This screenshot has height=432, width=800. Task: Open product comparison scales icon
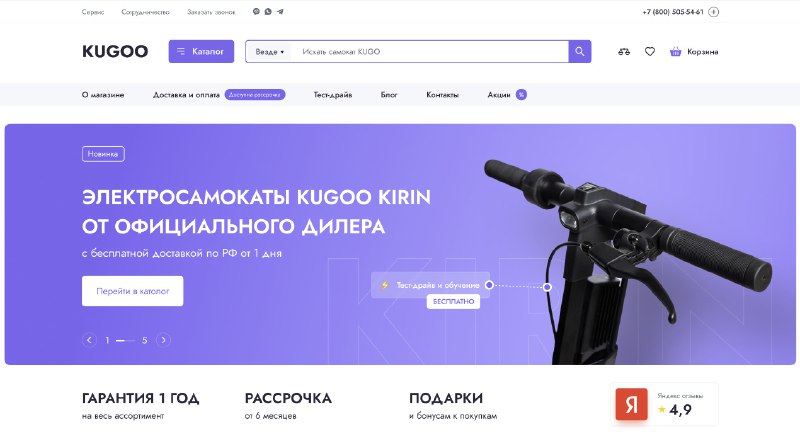pyautogui.click(x=623, y=52)
